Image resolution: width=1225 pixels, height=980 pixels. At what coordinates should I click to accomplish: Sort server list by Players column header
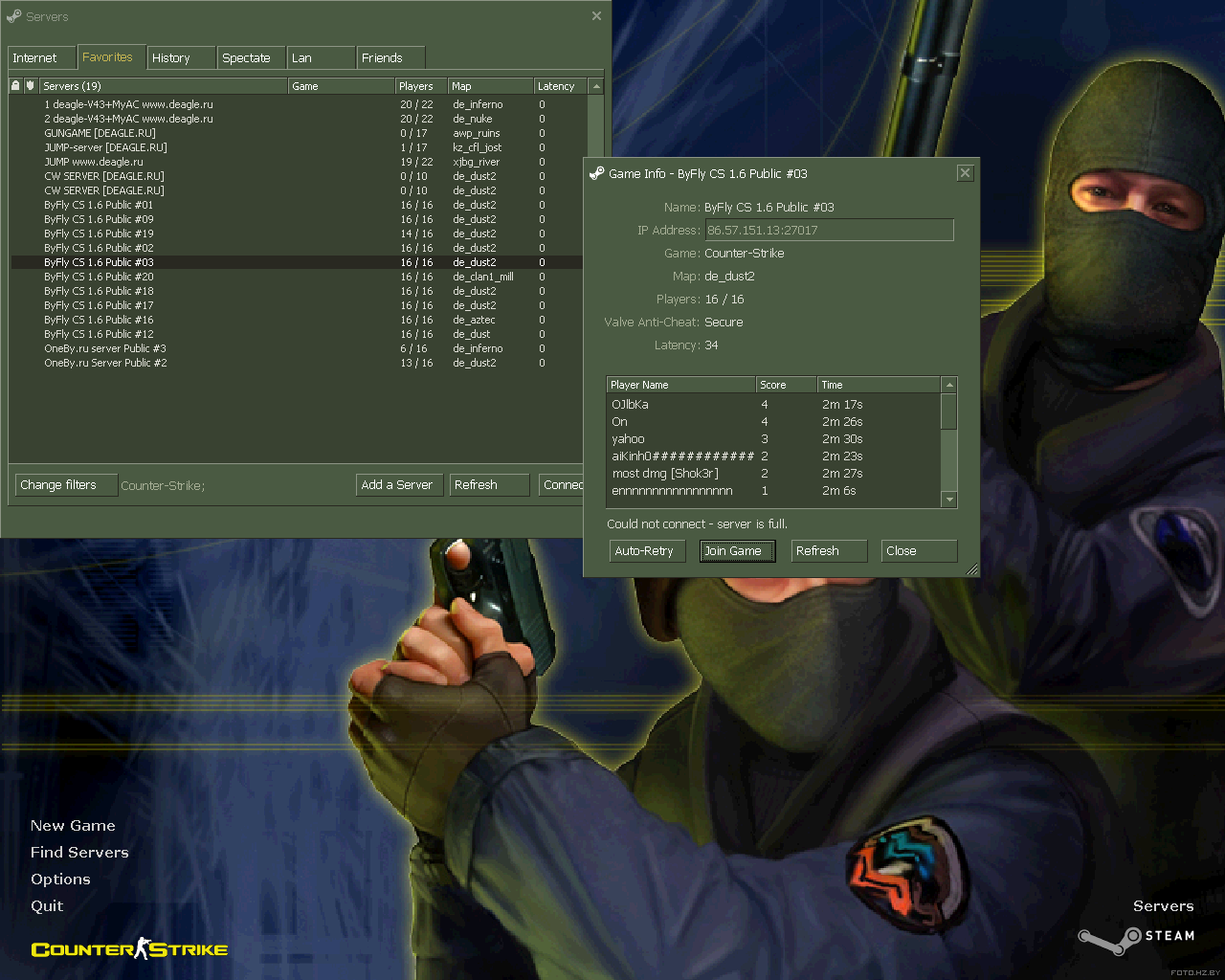(421, 86)
